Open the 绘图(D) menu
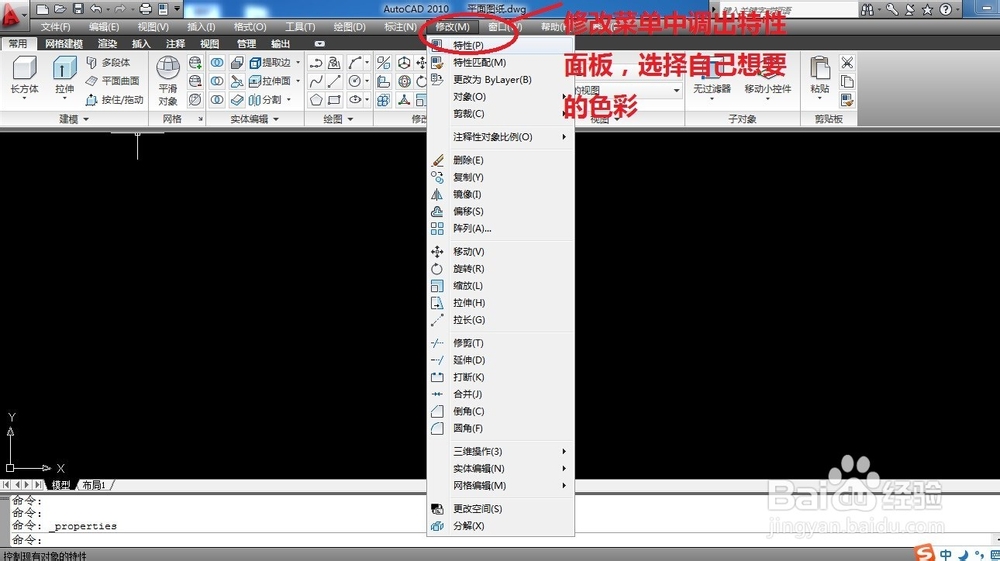Screen dimensions: 1000x561 [x=349, y=27]
